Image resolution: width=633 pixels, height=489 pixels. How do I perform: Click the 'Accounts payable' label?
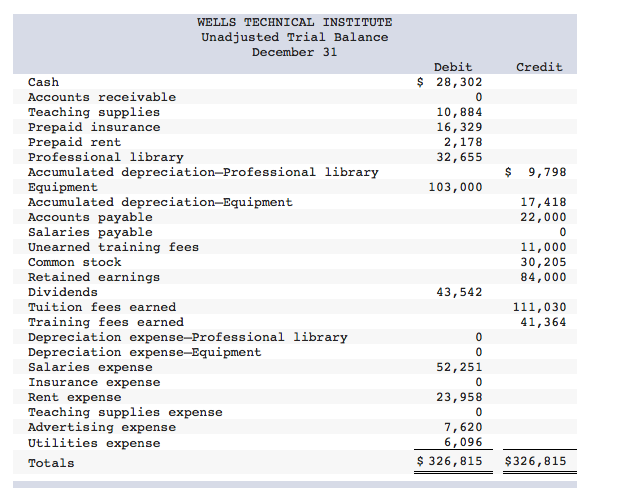[x=90, y=217]
